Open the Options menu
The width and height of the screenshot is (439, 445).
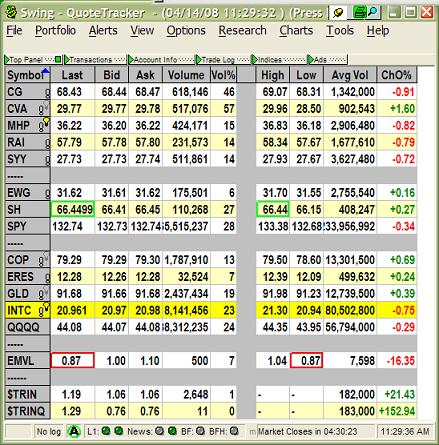coord(186,31)
